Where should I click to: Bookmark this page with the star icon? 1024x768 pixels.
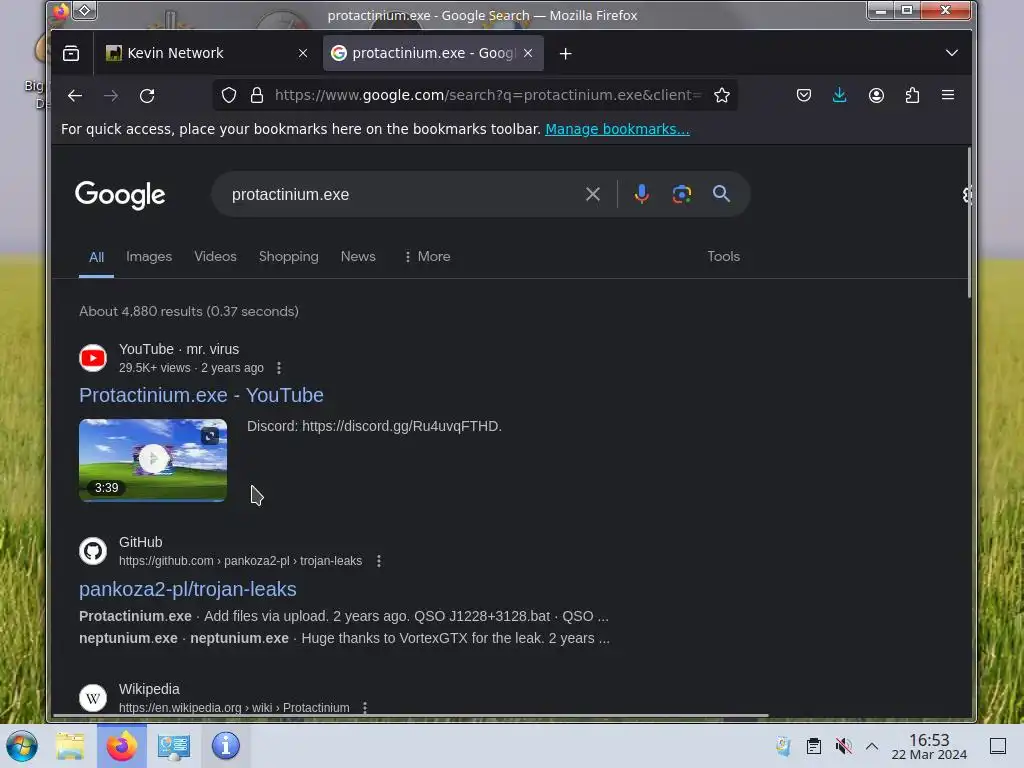pos(721,95)
